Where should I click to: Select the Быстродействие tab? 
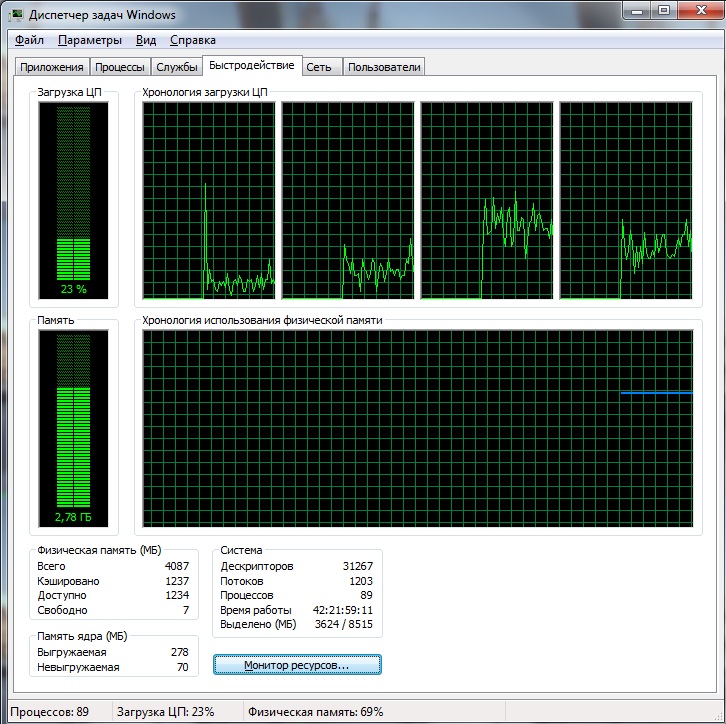click(x=252, y=65)
